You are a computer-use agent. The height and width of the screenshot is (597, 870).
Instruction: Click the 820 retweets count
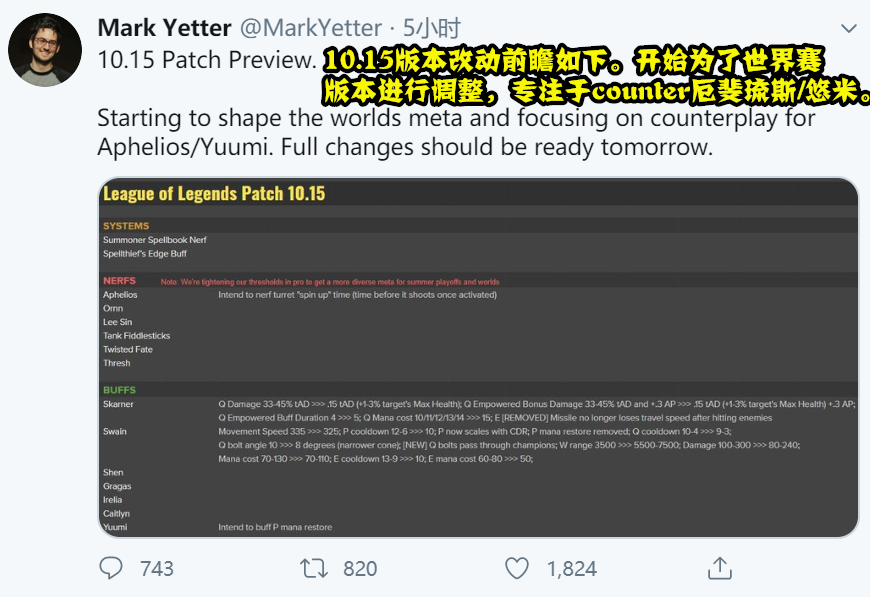tap(360, 569)
